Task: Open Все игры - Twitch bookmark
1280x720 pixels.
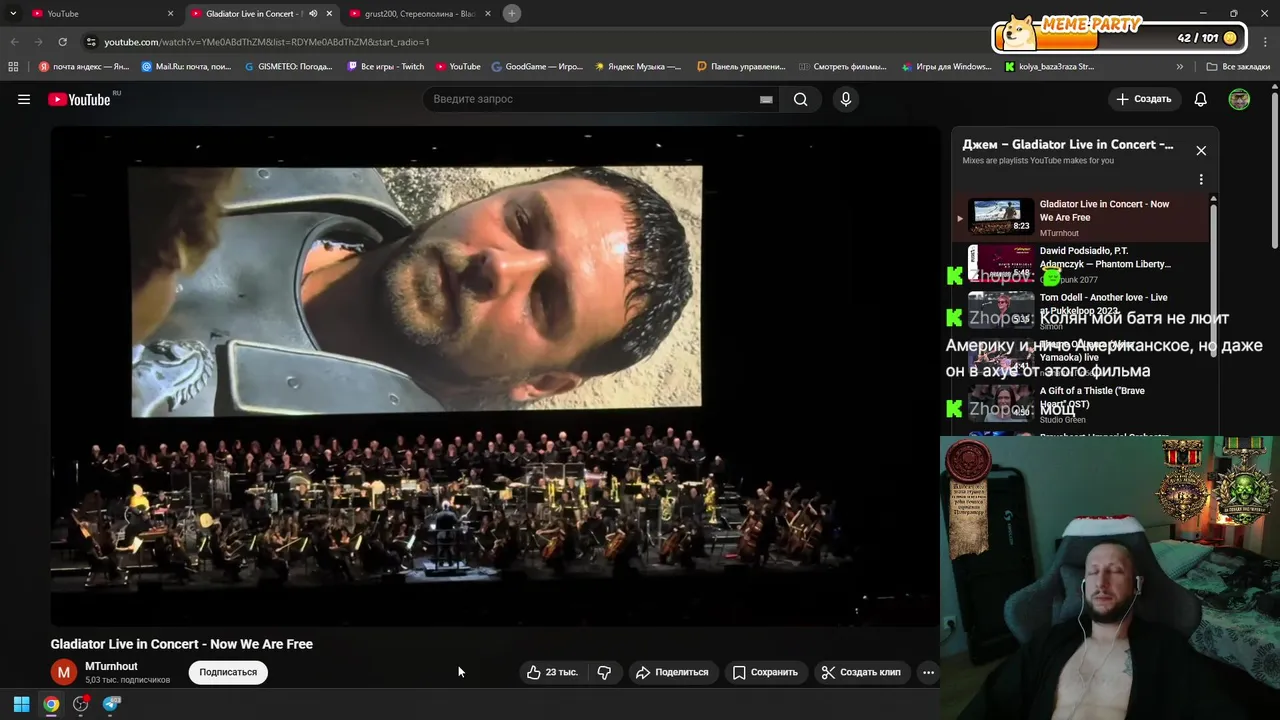Action: (385, 67)
